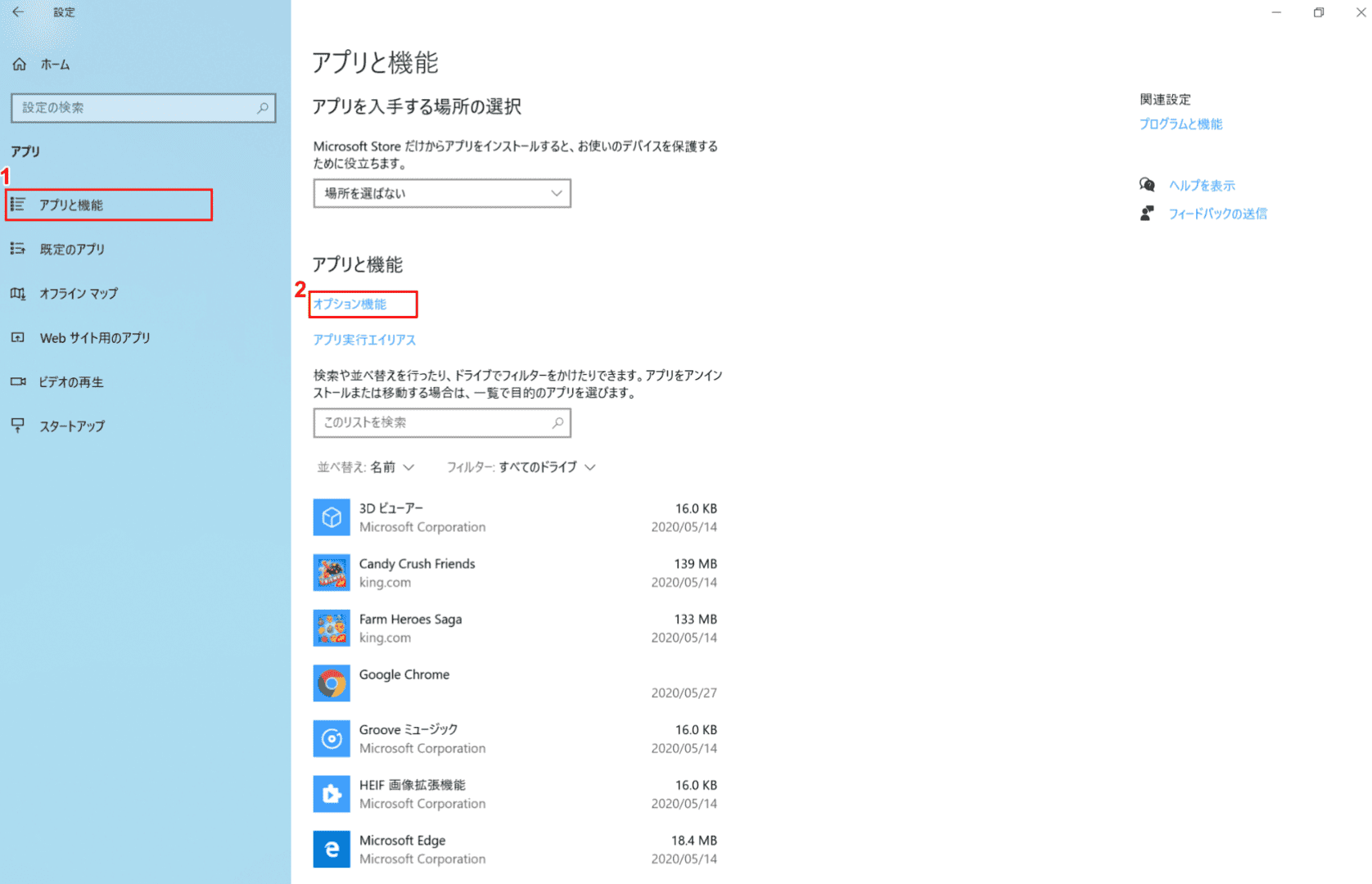This screenshot has width=1372, height=884.
Task: Click the help chat bubble icon
Action: tap(1147, 185)
